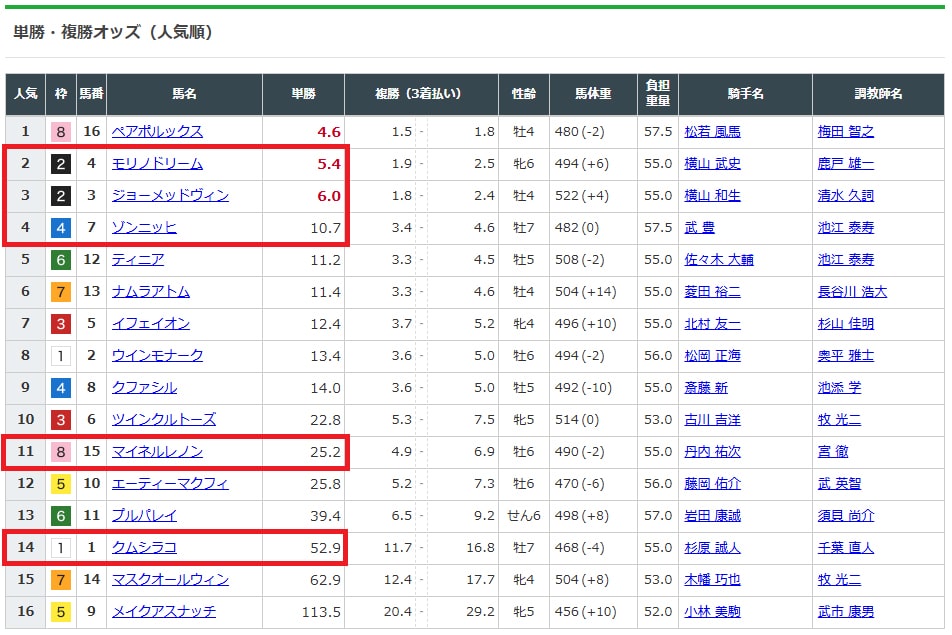
Task: Click pink frame 8 badge for ベアポルックス
Action: (61, 132)
